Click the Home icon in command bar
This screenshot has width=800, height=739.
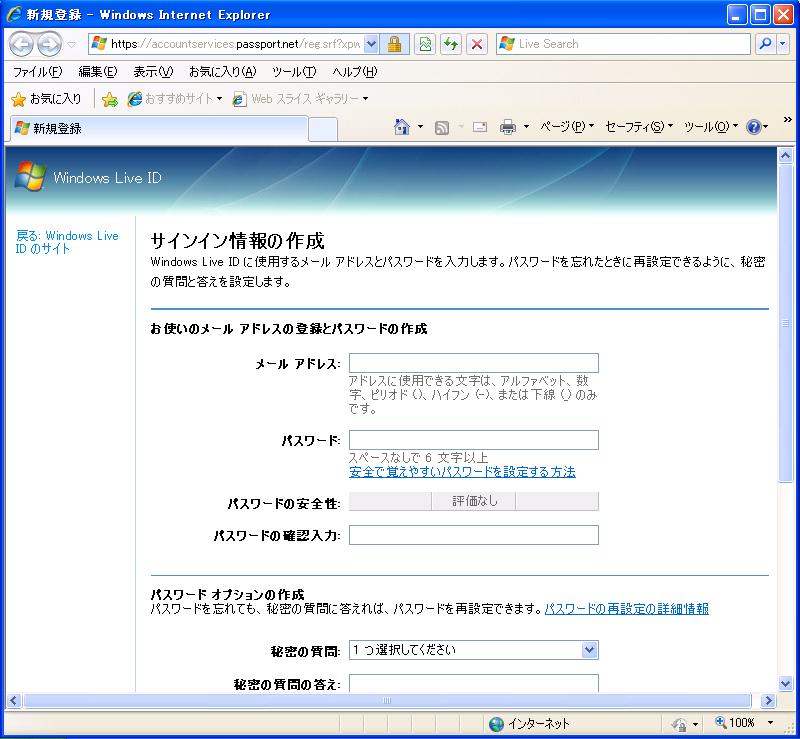pyautogui.click(x=402, y=127)
